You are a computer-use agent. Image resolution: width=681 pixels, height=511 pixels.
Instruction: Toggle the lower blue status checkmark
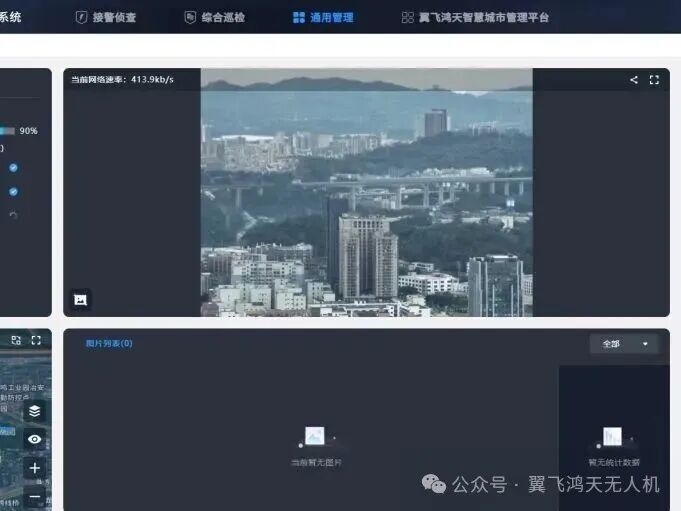[x=13, y=191]
